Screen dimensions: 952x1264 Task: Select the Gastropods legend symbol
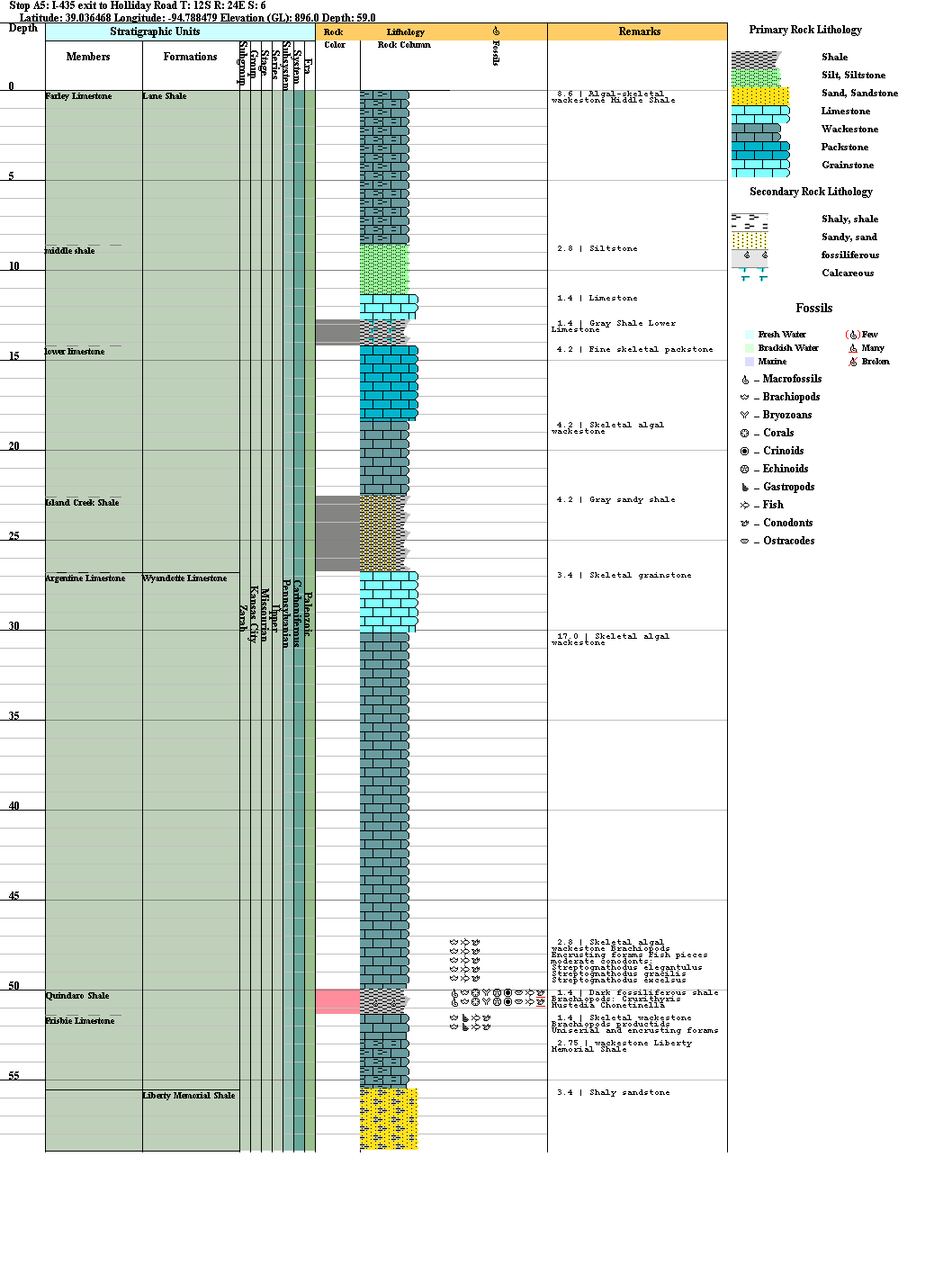point(745,487)
